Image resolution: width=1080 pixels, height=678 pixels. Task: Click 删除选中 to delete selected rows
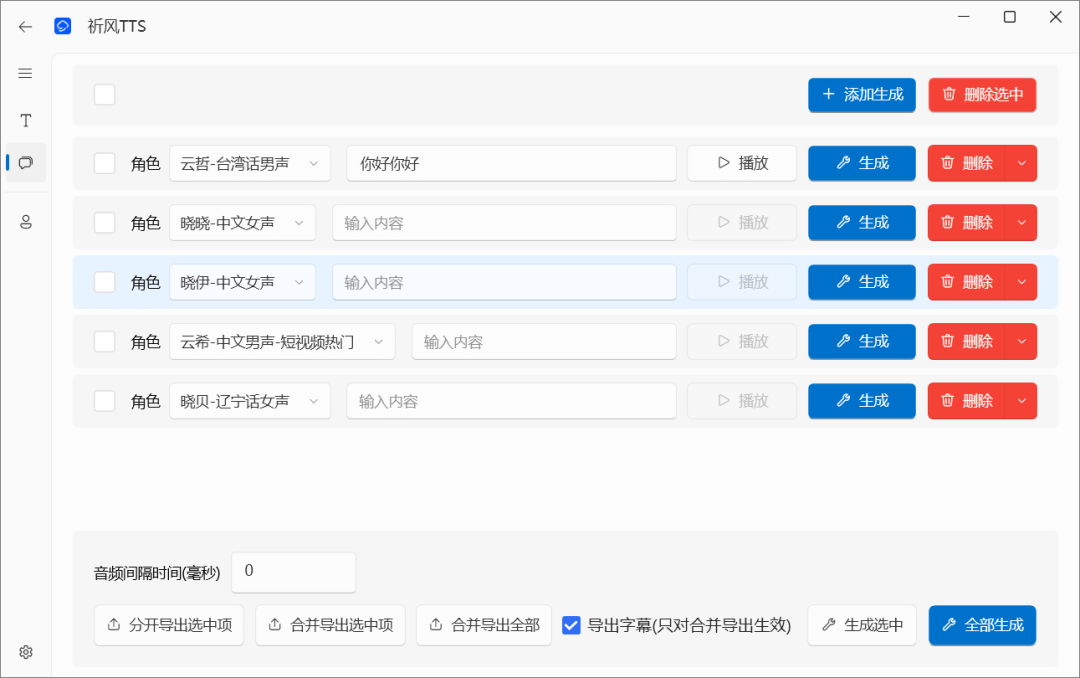pyautogui.click(x=982, y=94)
